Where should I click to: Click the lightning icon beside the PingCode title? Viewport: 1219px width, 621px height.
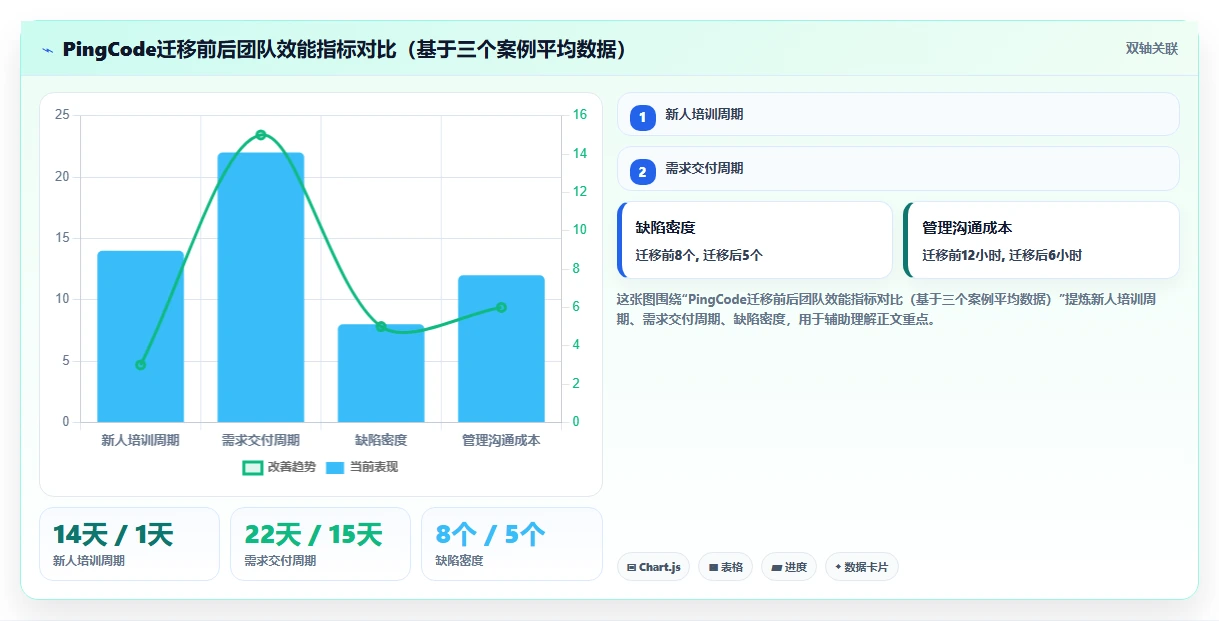48,50
